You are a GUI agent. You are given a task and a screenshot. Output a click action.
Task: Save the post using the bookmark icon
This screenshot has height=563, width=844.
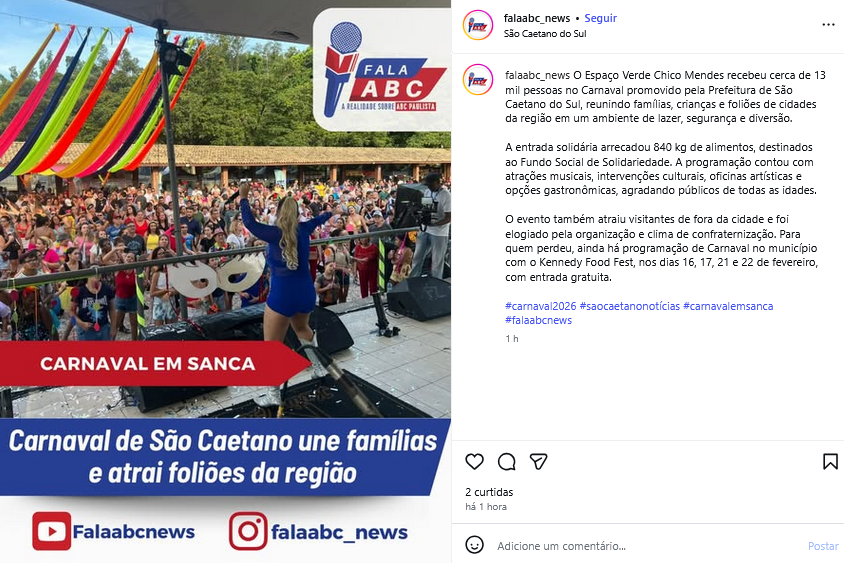pyautogui.click(x=830, y=461)
